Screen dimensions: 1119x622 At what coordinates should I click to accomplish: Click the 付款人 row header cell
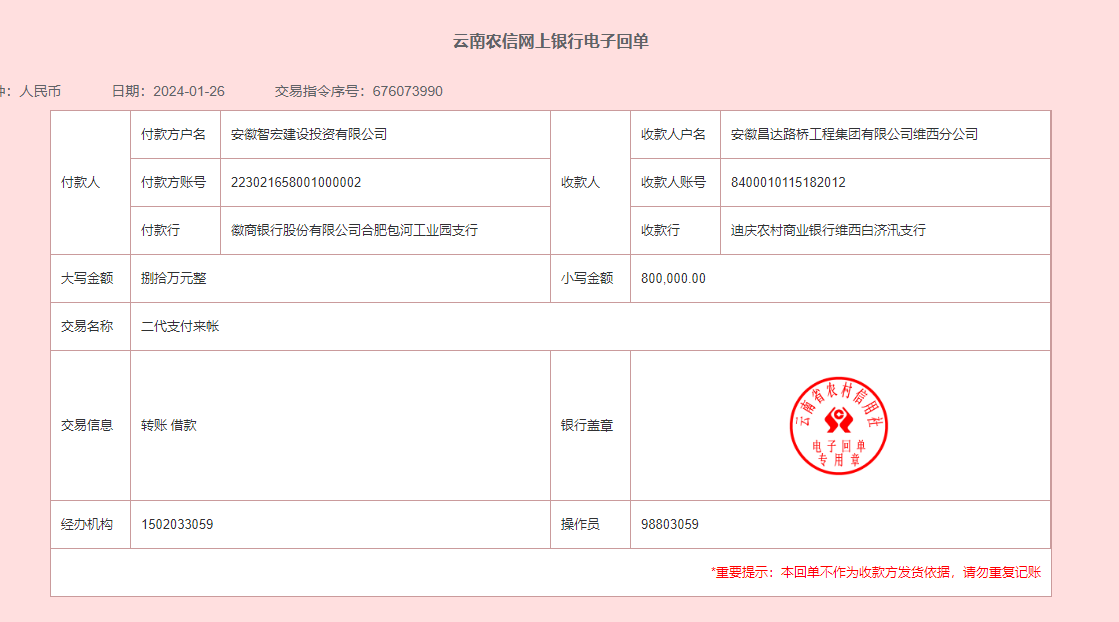click(81, 182)
